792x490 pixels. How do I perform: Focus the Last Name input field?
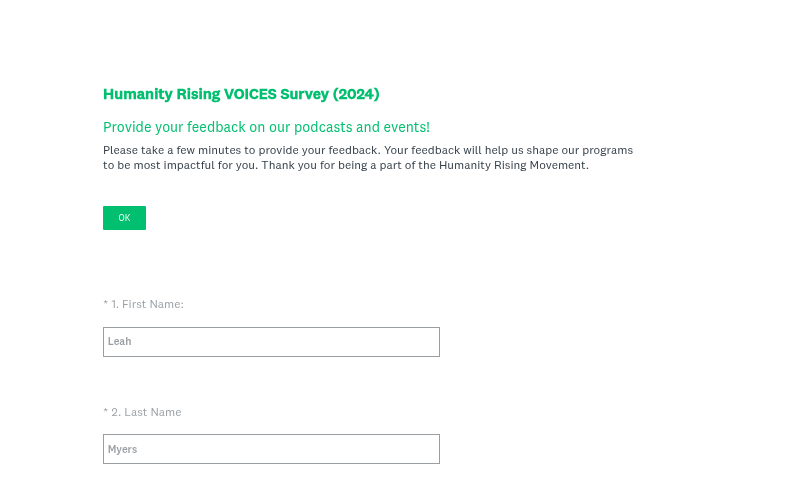click(x=271, y=449)
